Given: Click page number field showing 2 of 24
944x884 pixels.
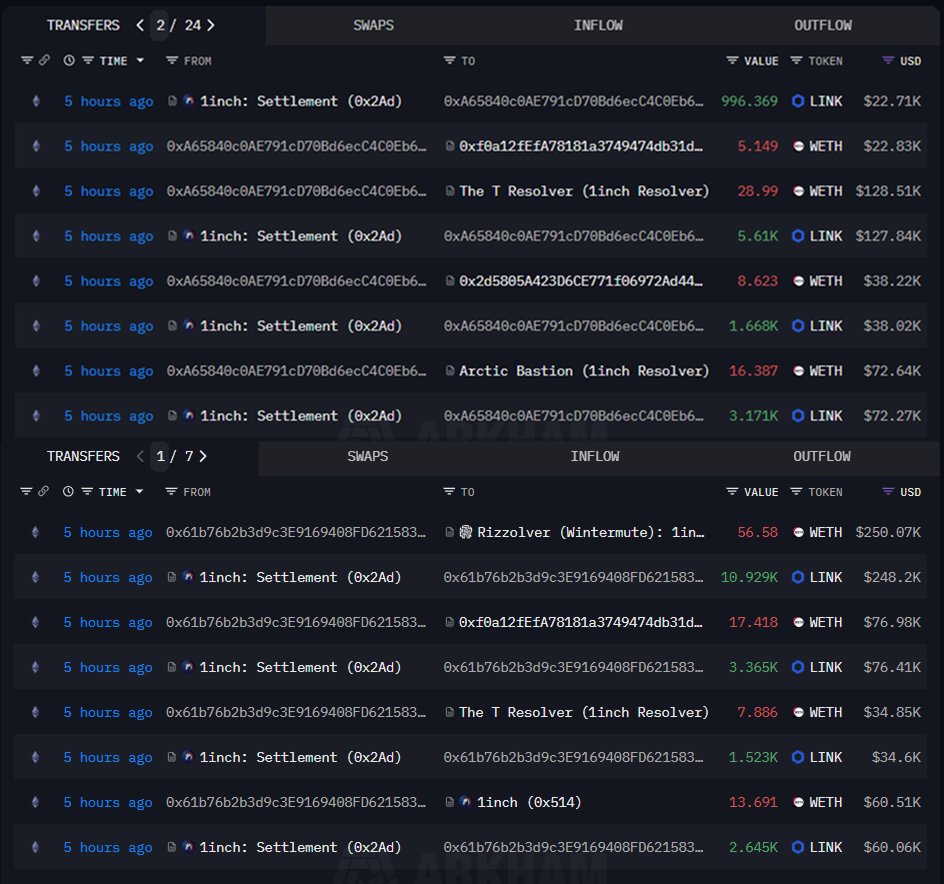Looking at the screenshot, I should tap(160, 25).
